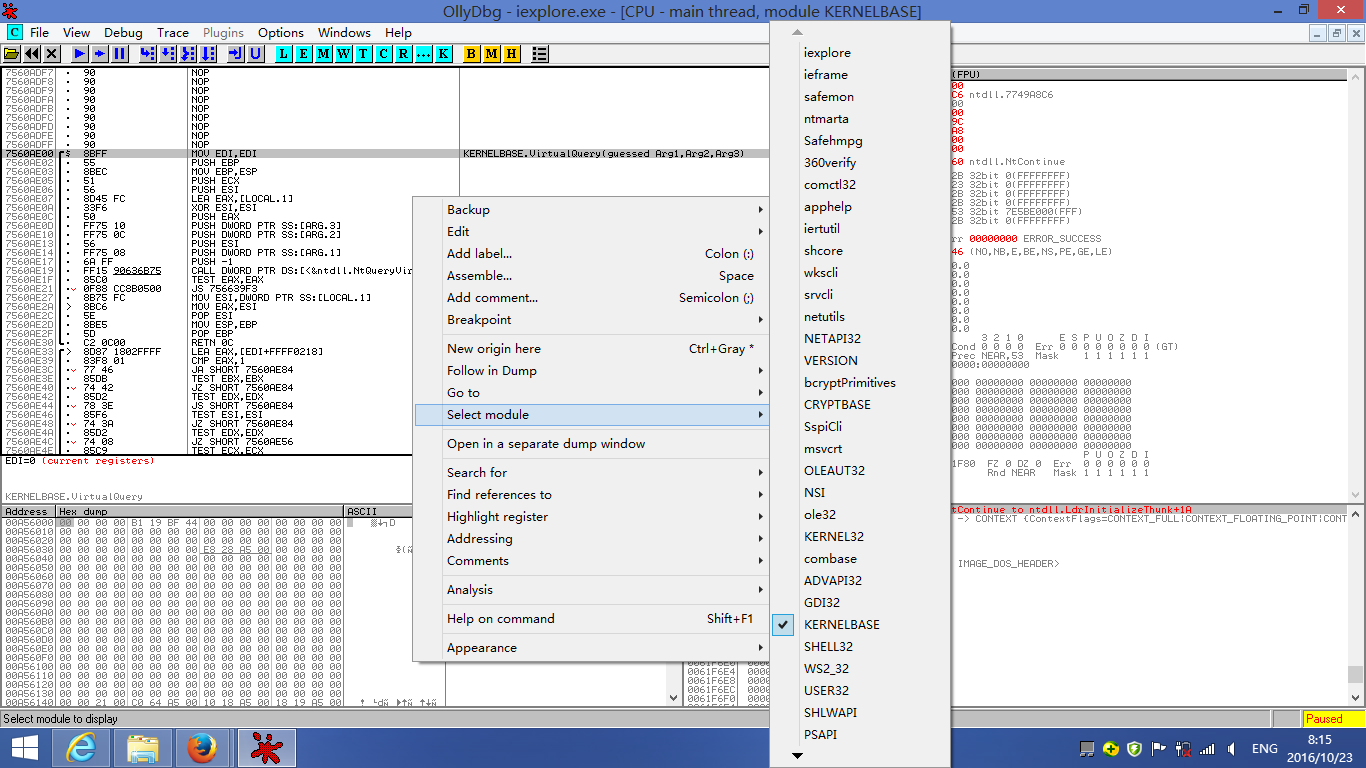The width and height of the screenshot is (1366, 768).
Task: Select the ADVAPI32 module
Action: (860, 581)
